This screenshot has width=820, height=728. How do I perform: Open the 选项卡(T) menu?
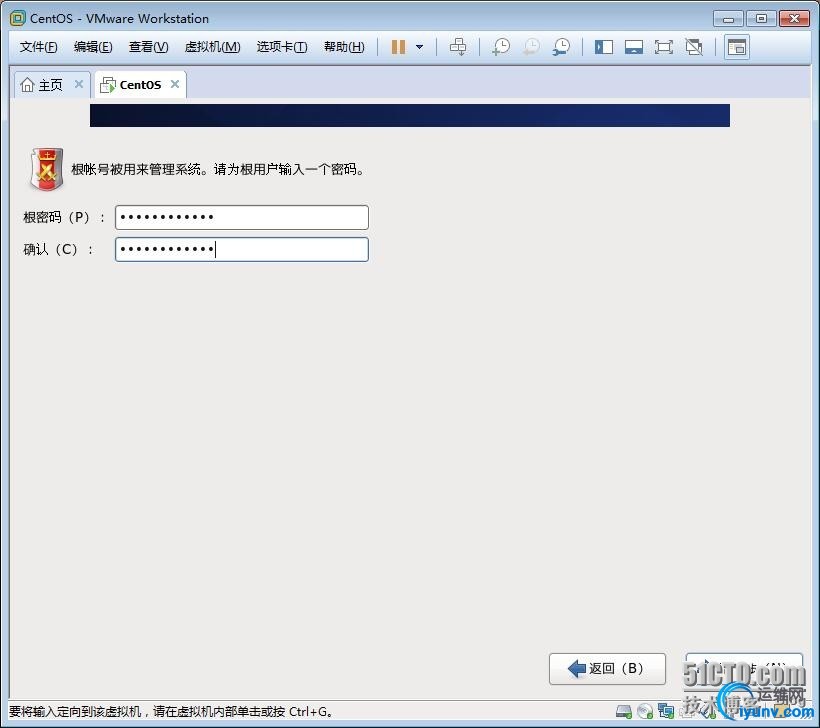coord(282,47)
